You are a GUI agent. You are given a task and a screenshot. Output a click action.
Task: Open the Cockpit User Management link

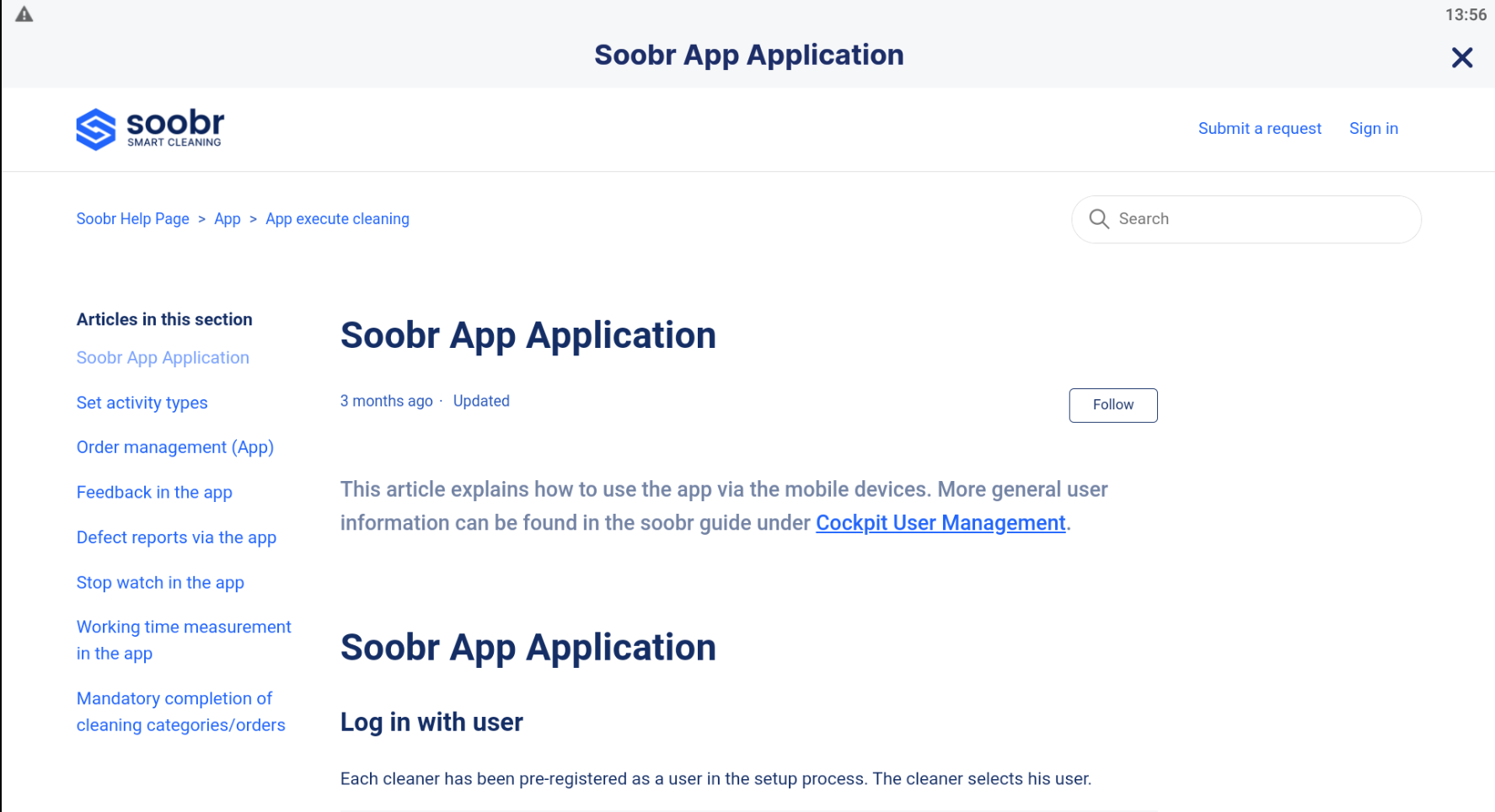940,523
